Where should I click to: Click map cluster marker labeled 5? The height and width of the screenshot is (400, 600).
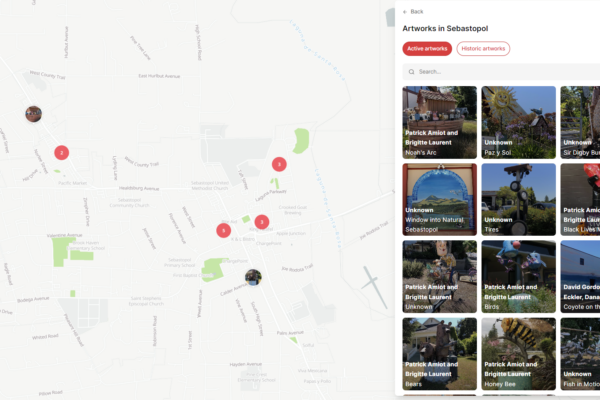click(x=223, y=230)
